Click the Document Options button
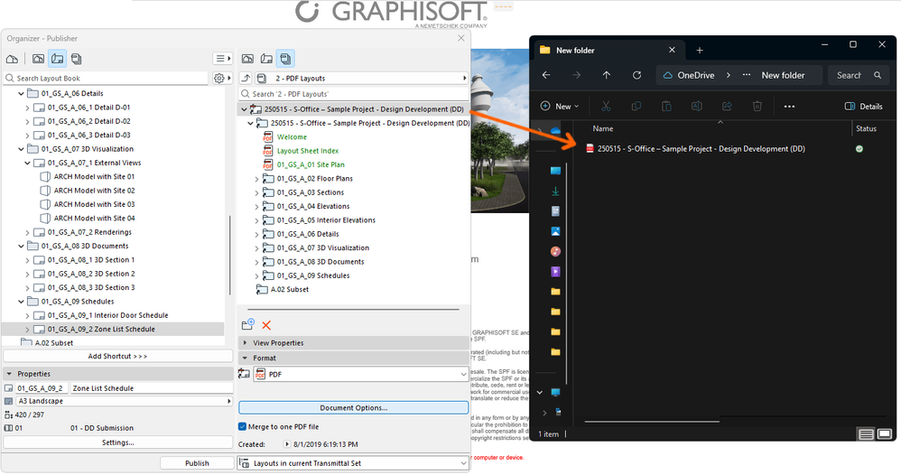The height and width of the screenshot is (476, 901). pyautogui.click(x=353, y=407)
